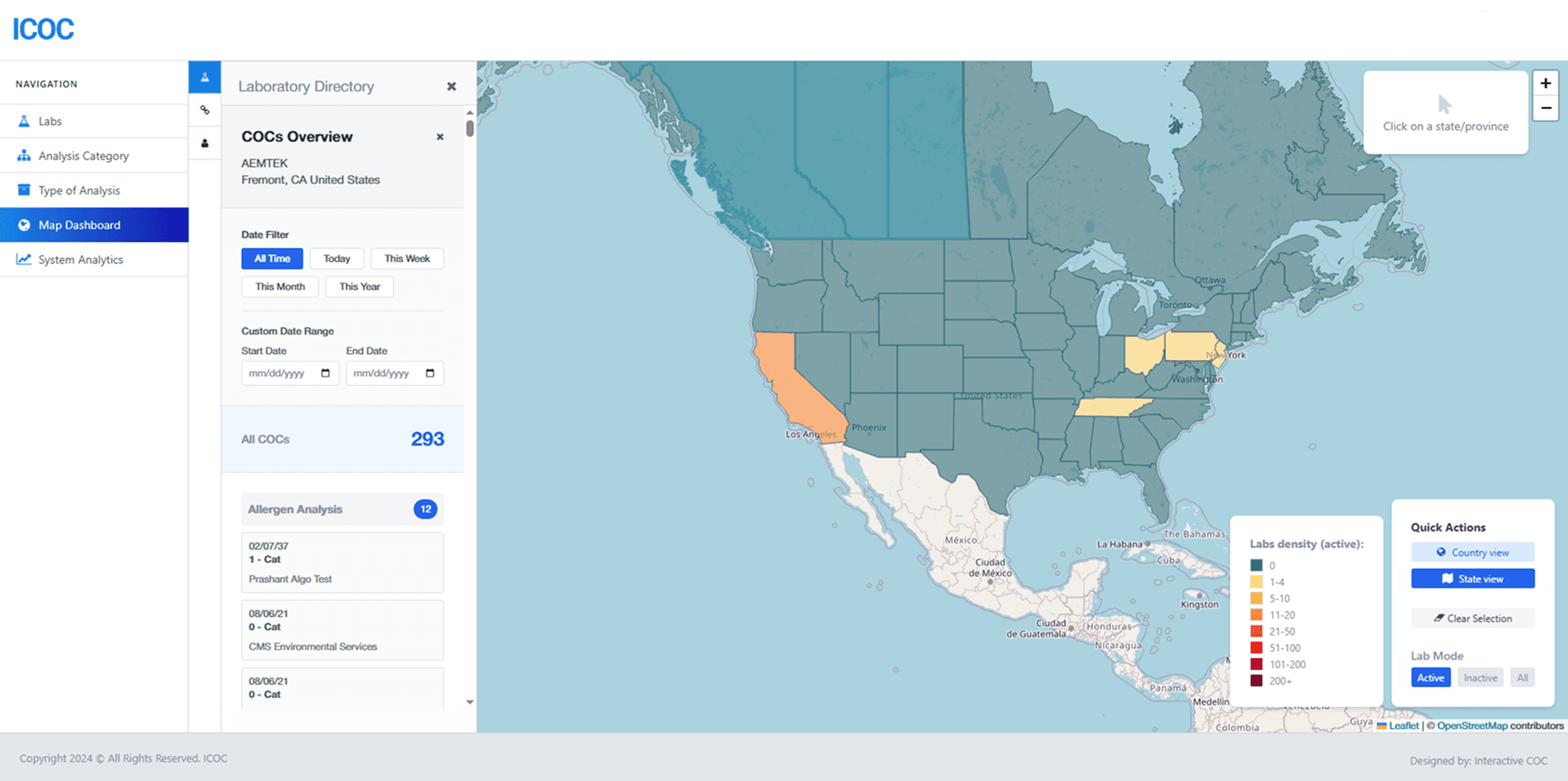
Task: Click the 200+ density legend swatch
Action: click(1257, 680)
